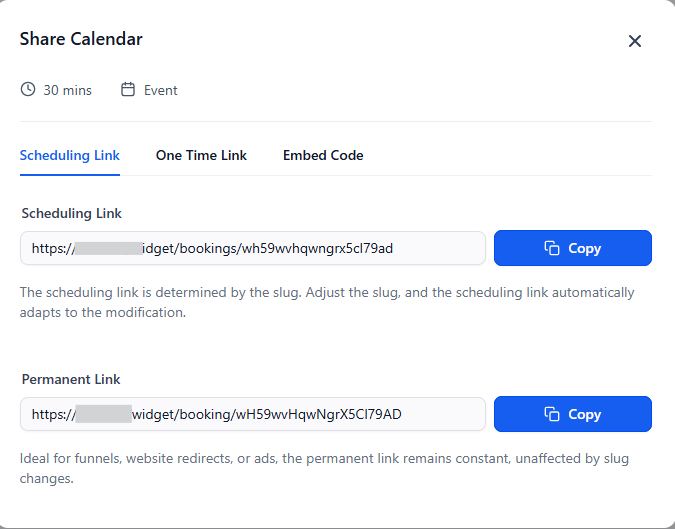Go to the Embed Code tab
Image resolution: width=675 pixels, height=529 pixels.
(x=323, y=155)
